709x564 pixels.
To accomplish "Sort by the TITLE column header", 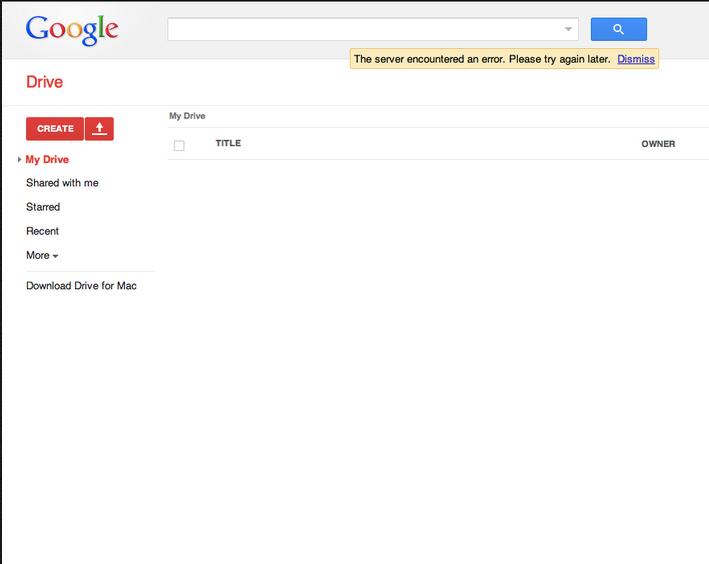I will click(228, 143).
